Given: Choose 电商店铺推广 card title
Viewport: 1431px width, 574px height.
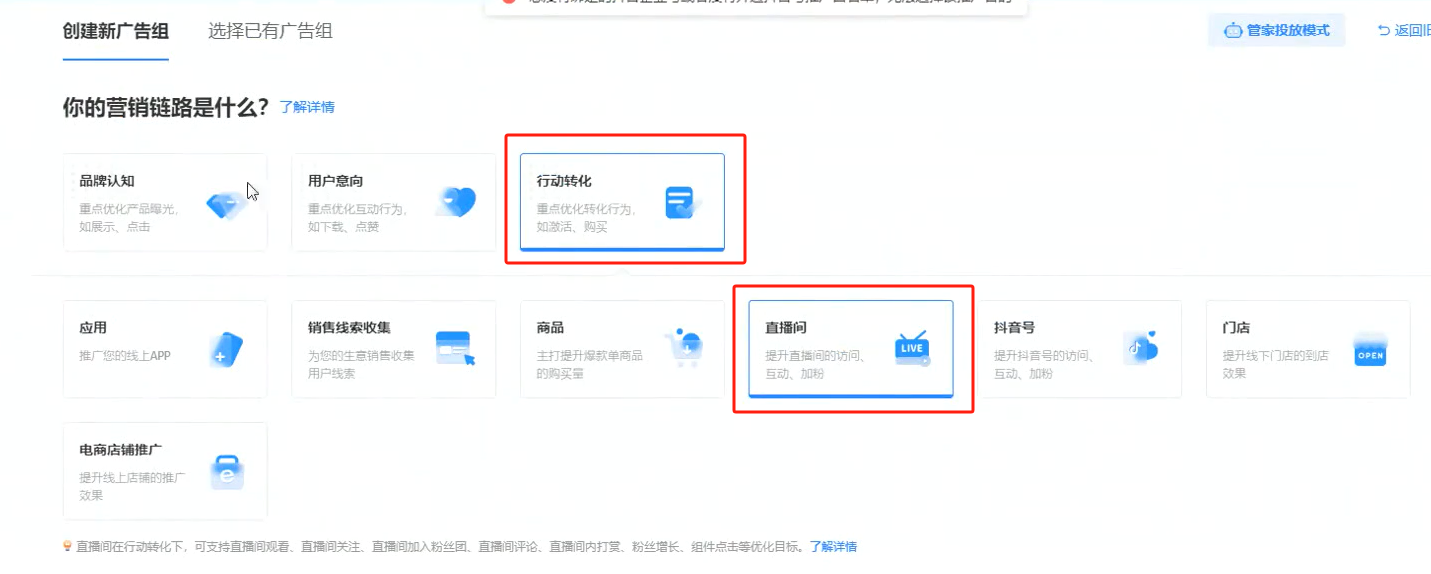Looking at the screenshot, I should (x=120, y=450).
